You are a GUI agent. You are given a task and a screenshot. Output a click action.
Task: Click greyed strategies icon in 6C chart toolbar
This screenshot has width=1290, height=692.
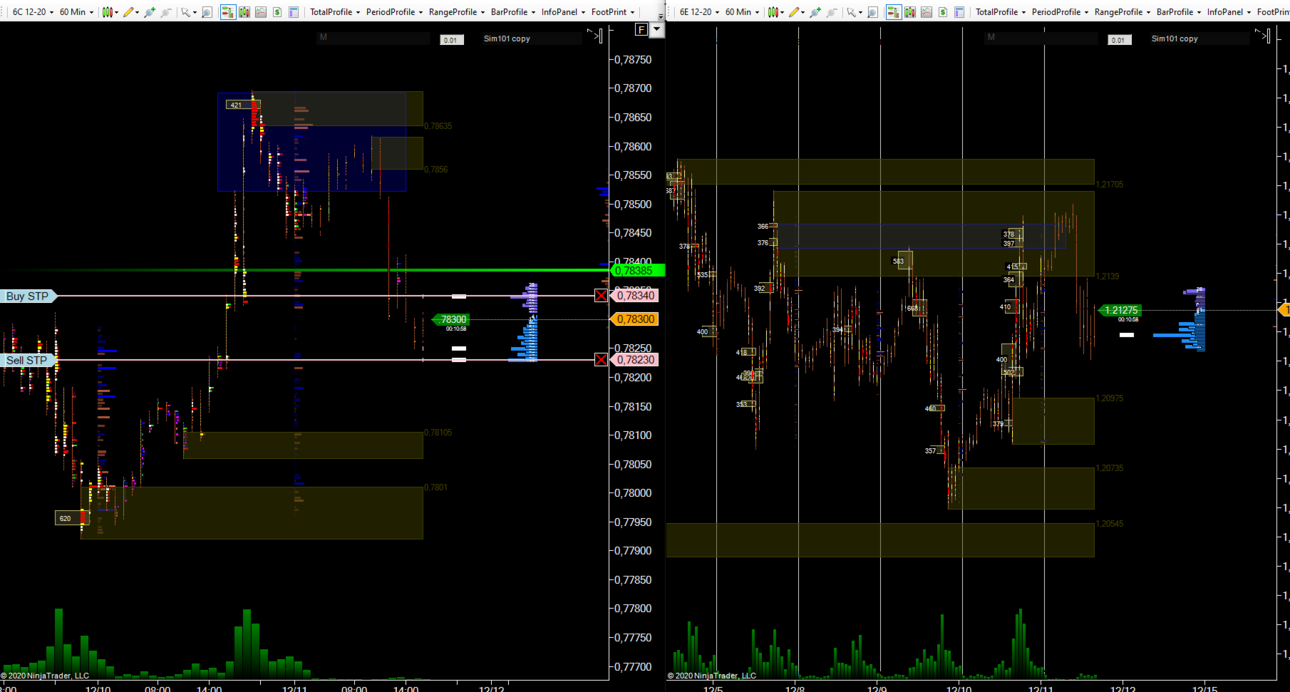click(x=166, y=12)
